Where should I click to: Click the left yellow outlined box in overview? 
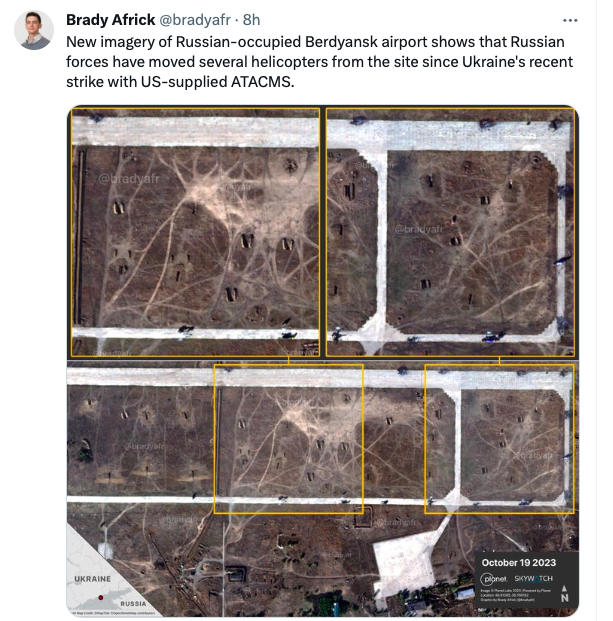[289, 439]
